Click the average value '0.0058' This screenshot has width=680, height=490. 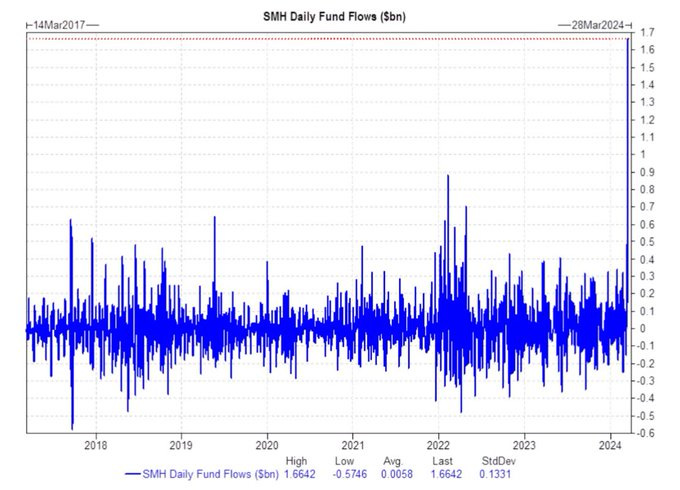(397, 474)
